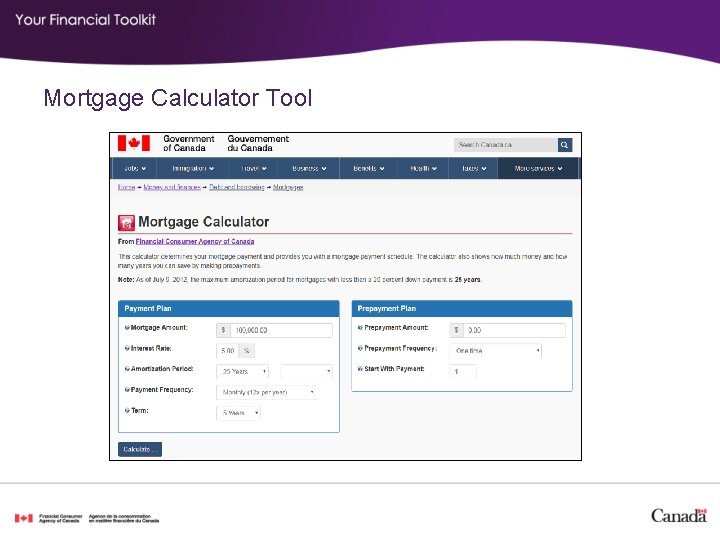Click the Mortgage Calculator Tool slide title
This screenshot has height=540, width=720.
click(x=178, y=98)
